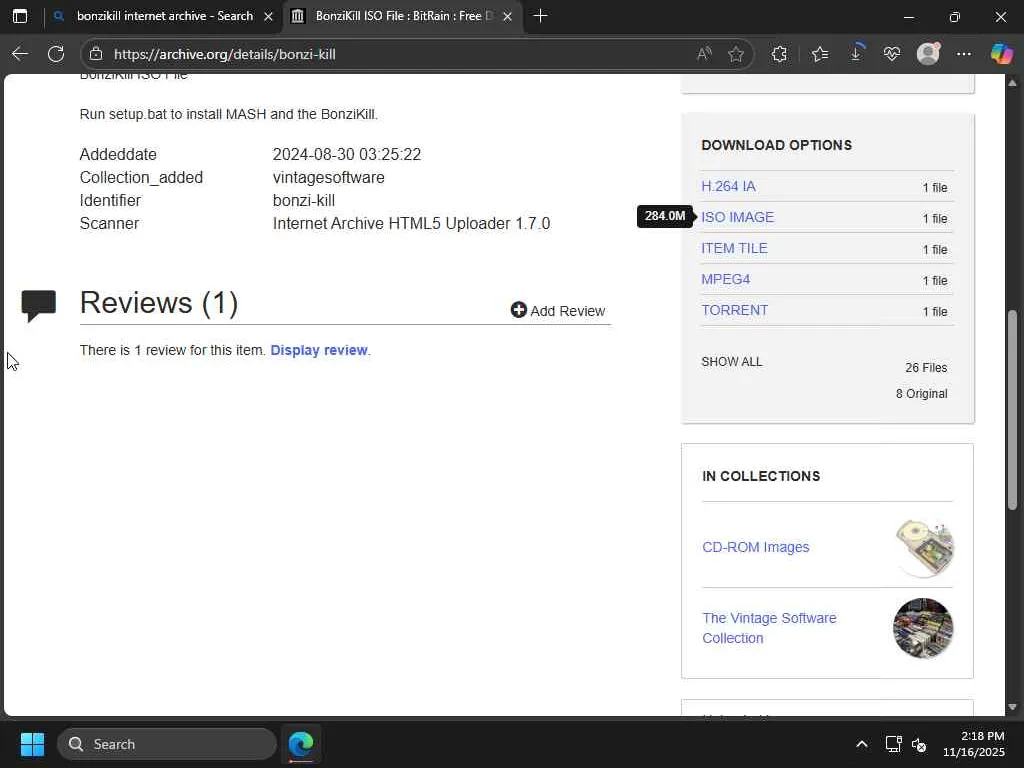This screenshot has width=1024, height=768.
Task: Click the DOWNLOAD OPTIONS heading
Action: coord(776,145)
